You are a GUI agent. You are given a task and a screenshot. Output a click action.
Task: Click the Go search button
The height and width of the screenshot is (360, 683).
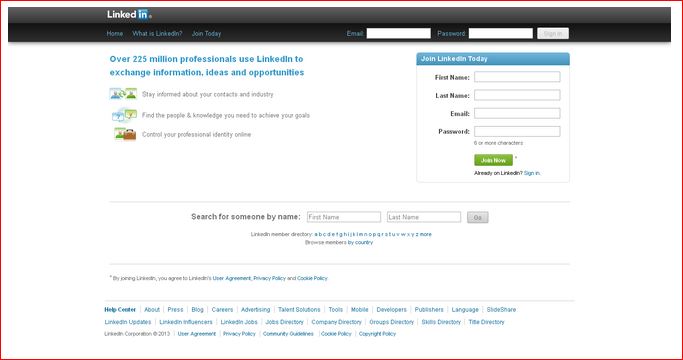pyautogui.click(x=477, y=217)
